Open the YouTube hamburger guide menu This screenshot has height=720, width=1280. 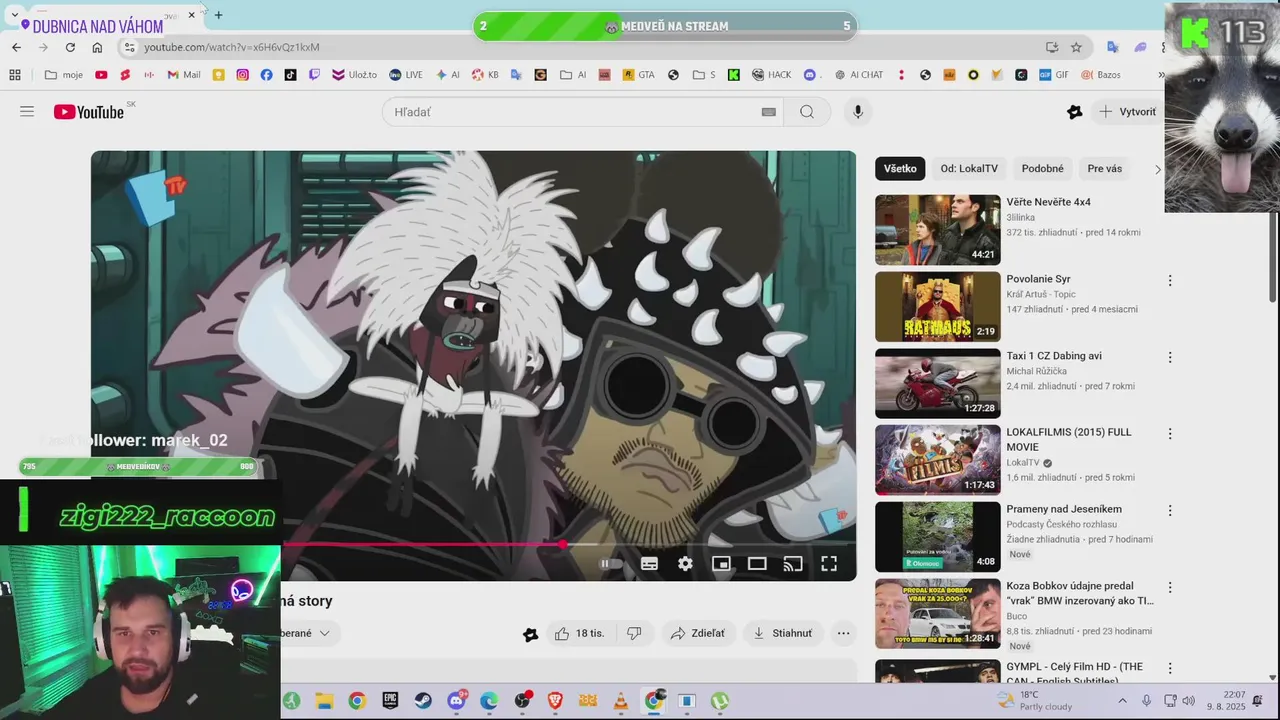[x=27, y=112]
